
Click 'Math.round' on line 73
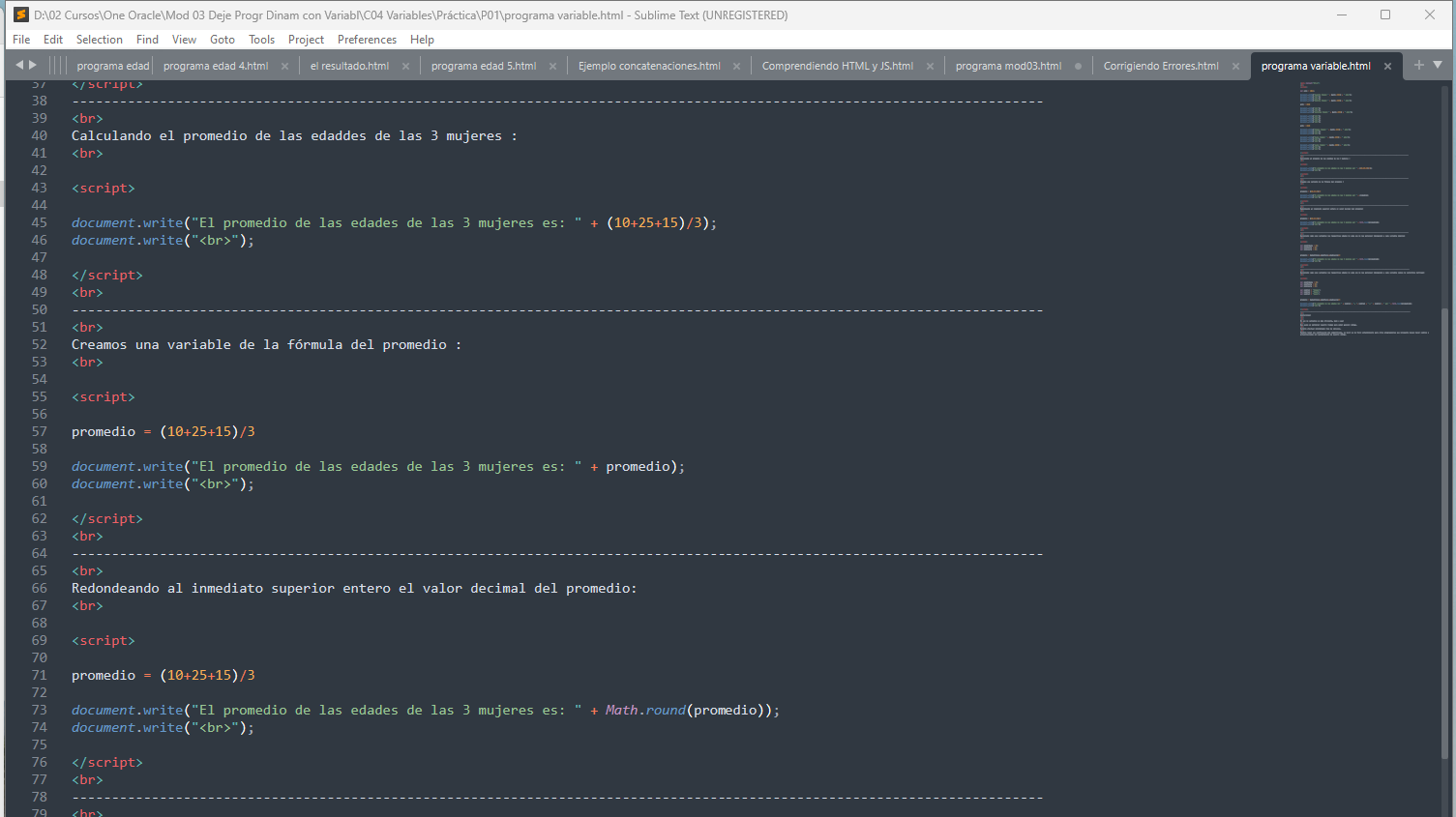(x=645, y=710)
